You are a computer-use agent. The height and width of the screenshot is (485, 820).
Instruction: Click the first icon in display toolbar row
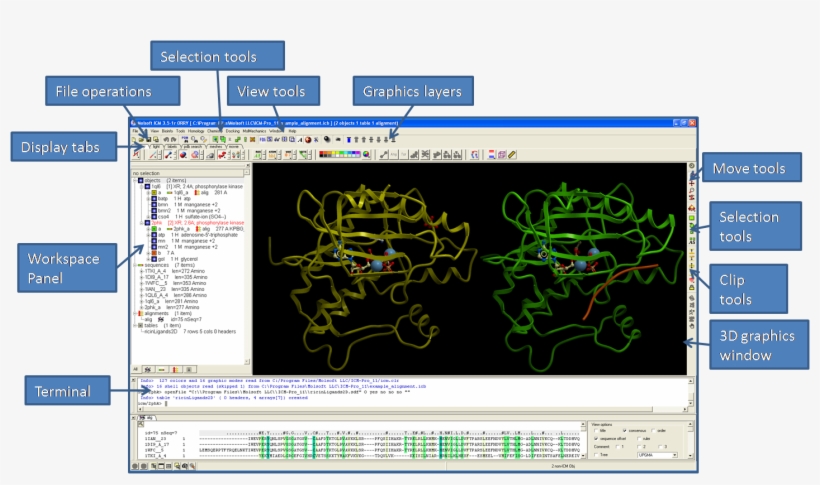pyautogui.click(x=136, y=155)
